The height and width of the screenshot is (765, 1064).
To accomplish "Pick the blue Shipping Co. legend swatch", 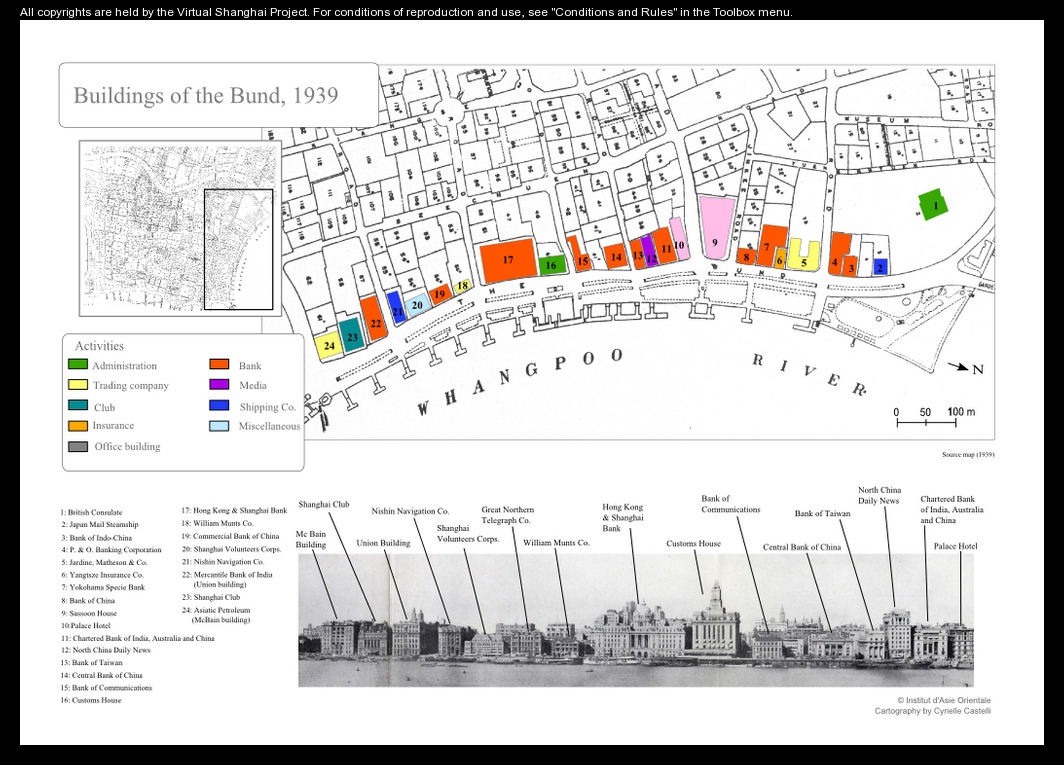I will [x=219, y=406].
